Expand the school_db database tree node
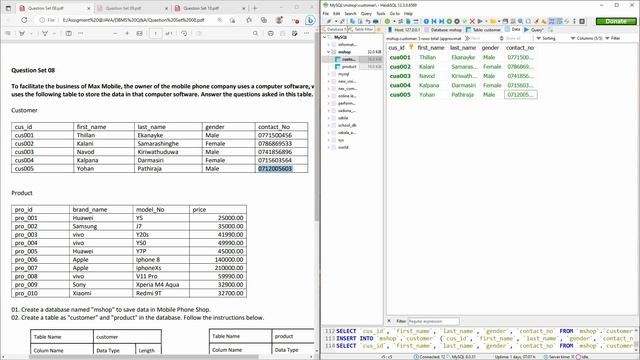The width and height of the screenshot is (640, 360). [x=329, y=125]
